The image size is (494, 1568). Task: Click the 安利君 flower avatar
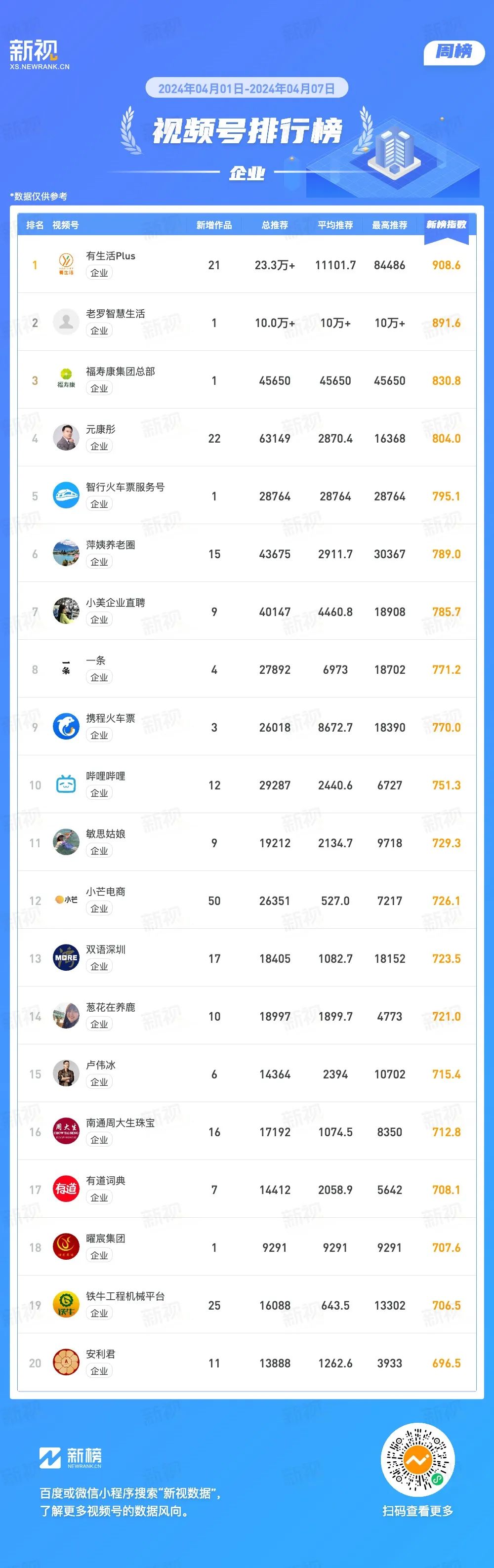[66, 1362]
